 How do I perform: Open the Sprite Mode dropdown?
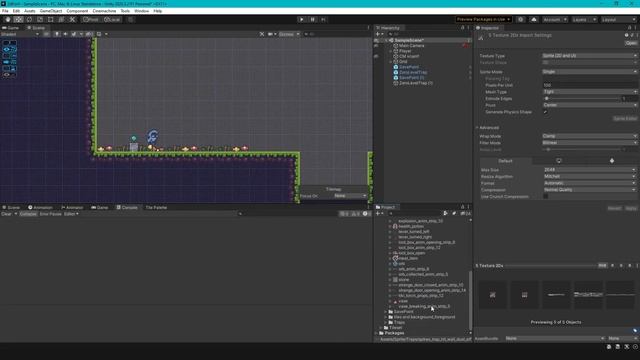pos(589,72)
